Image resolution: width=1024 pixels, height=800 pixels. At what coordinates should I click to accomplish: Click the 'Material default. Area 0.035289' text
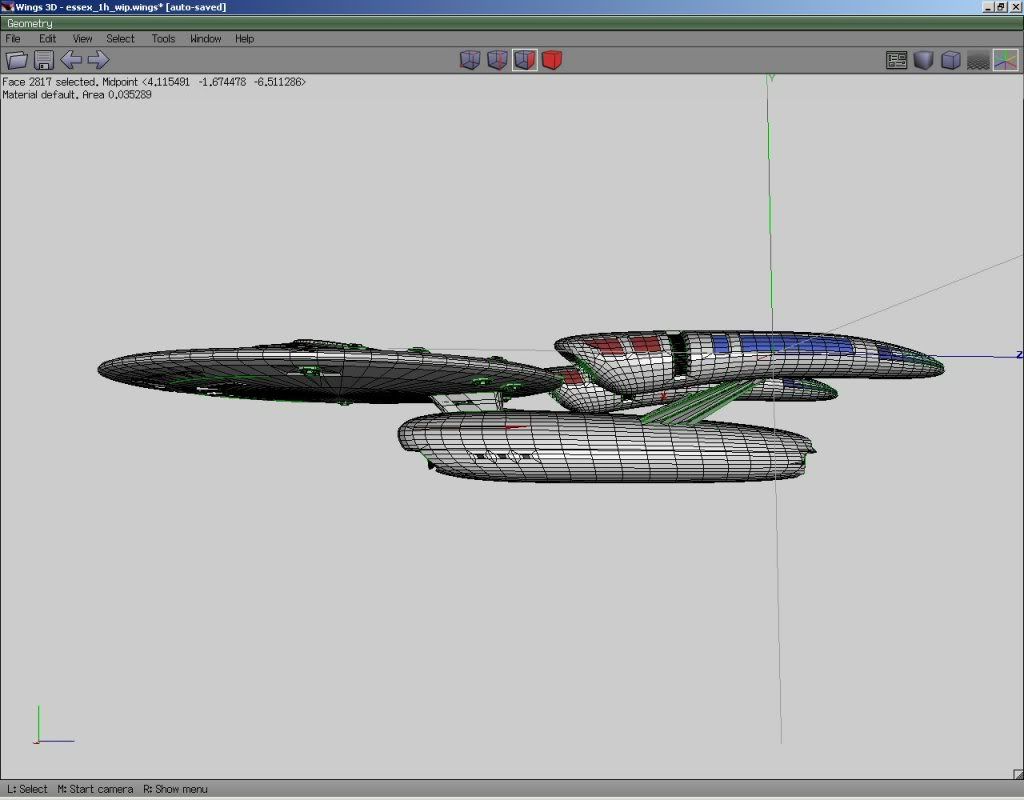tap(77, 95)
